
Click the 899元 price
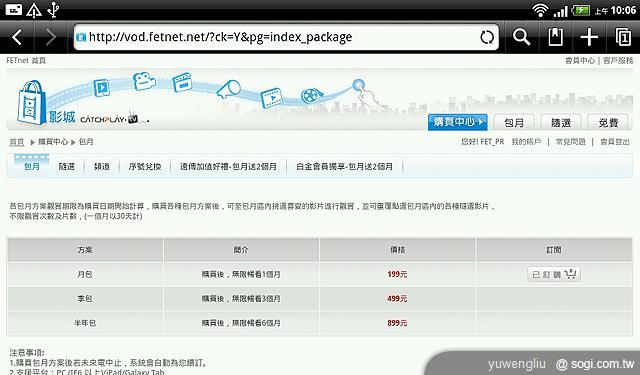(x=397, y=323)
